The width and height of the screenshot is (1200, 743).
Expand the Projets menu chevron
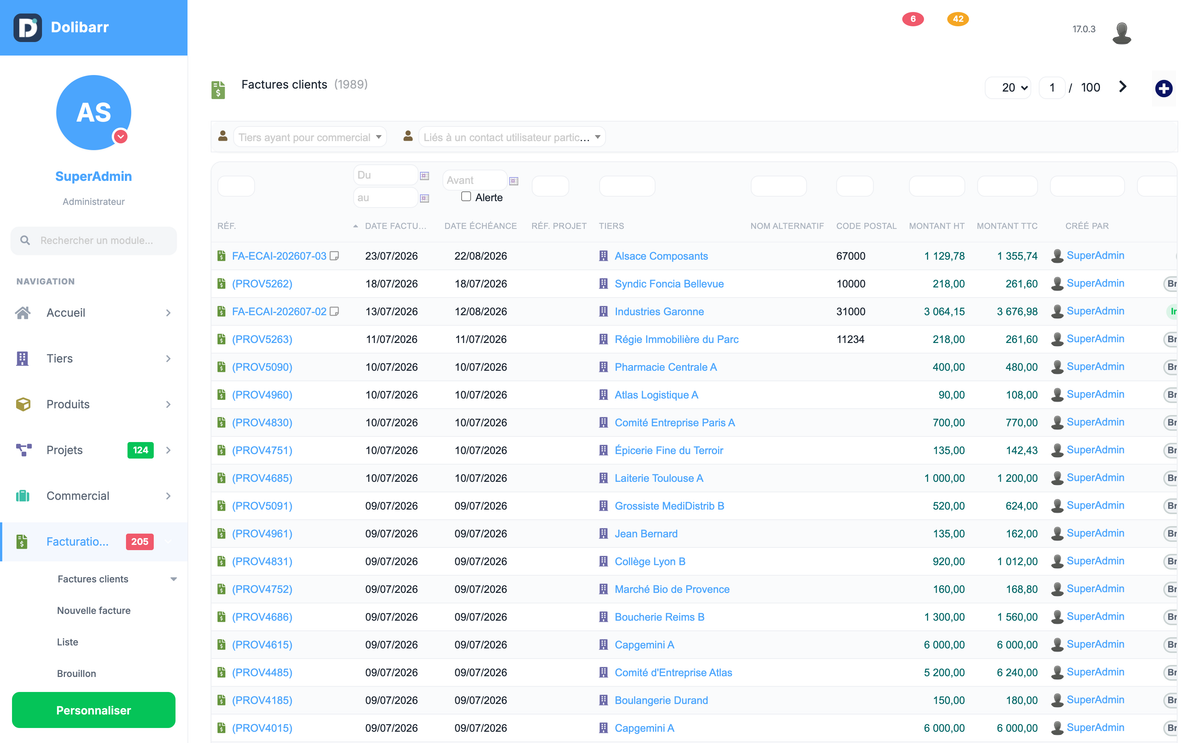pyautogui.click(x=168, y=451)
